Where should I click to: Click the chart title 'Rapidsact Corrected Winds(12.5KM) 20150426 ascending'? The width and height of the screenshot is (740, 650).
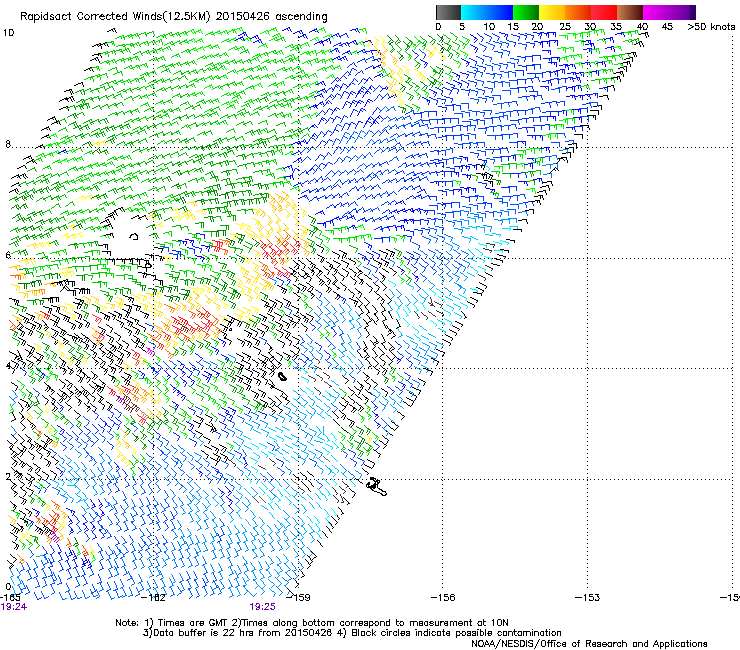(x=174, y=16)
